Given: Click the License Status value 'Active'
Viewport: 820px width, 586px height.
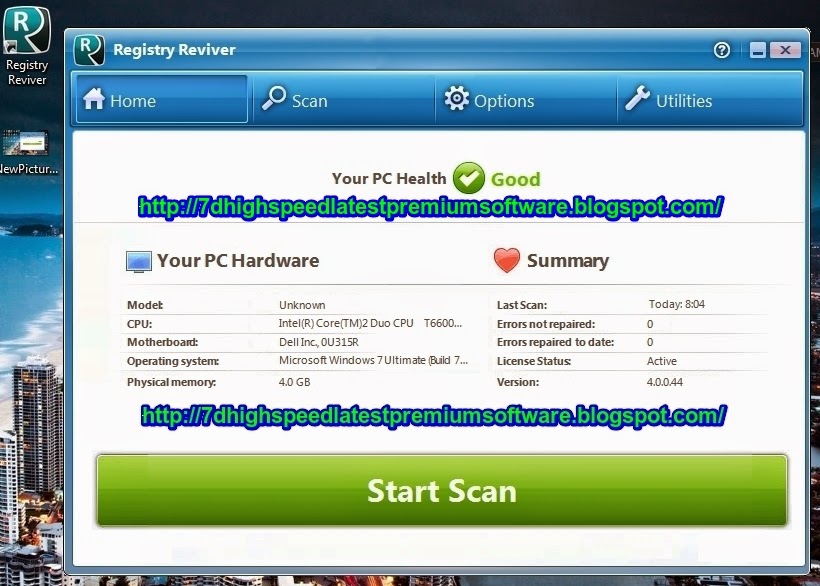Looking at the screenshot, I should coord(662,361).
